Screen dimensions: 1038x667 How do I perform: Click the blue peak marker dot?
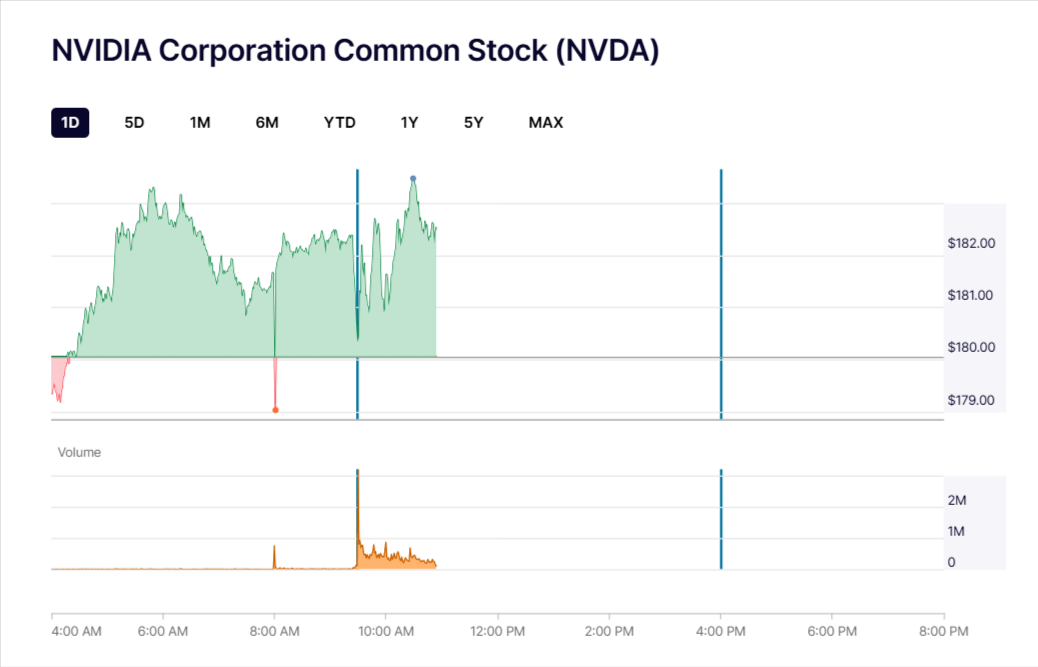[x=412, y=178]
